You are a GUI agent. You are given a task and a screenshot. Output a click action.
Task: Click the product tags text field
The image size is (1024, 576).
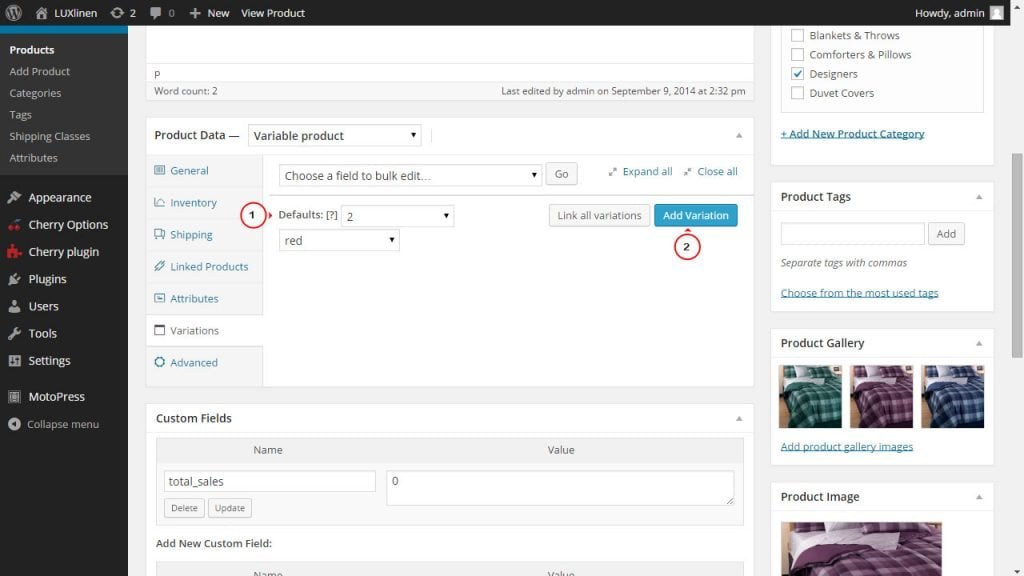pyautogui.click(x=852, y=234)
